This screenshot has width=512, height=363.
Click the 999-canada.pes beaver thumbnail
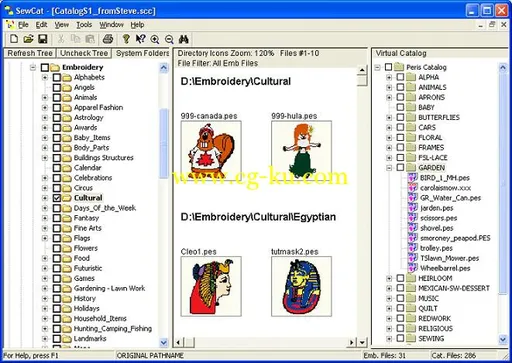click(x=211, y=150)
